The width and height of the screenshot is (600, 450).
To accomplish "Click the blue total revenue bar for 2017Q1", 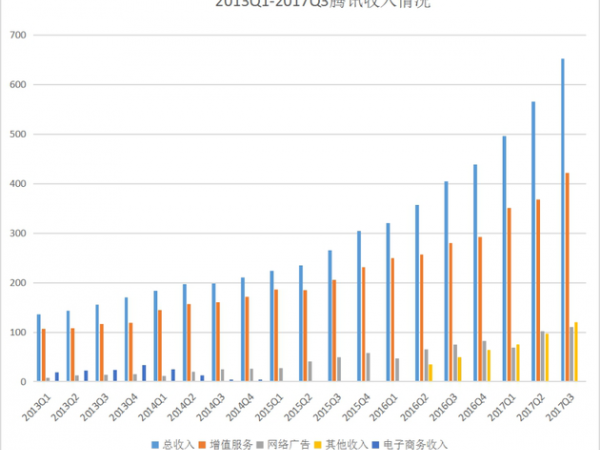I will pyautogui.click(x=504, y=259).
